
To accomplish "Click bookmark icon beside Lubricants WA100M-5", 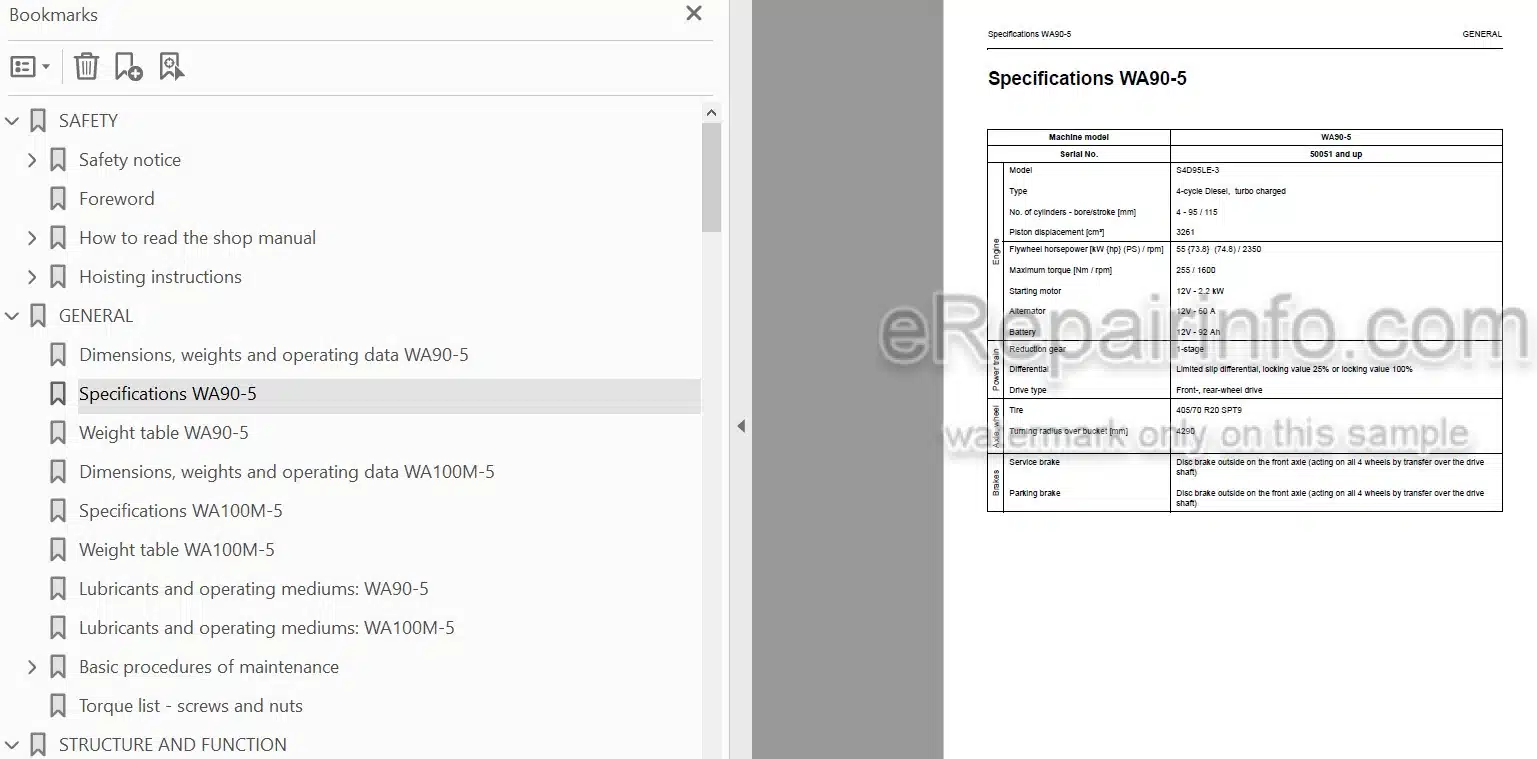I will pyautogui.click(x=58, y=628).
